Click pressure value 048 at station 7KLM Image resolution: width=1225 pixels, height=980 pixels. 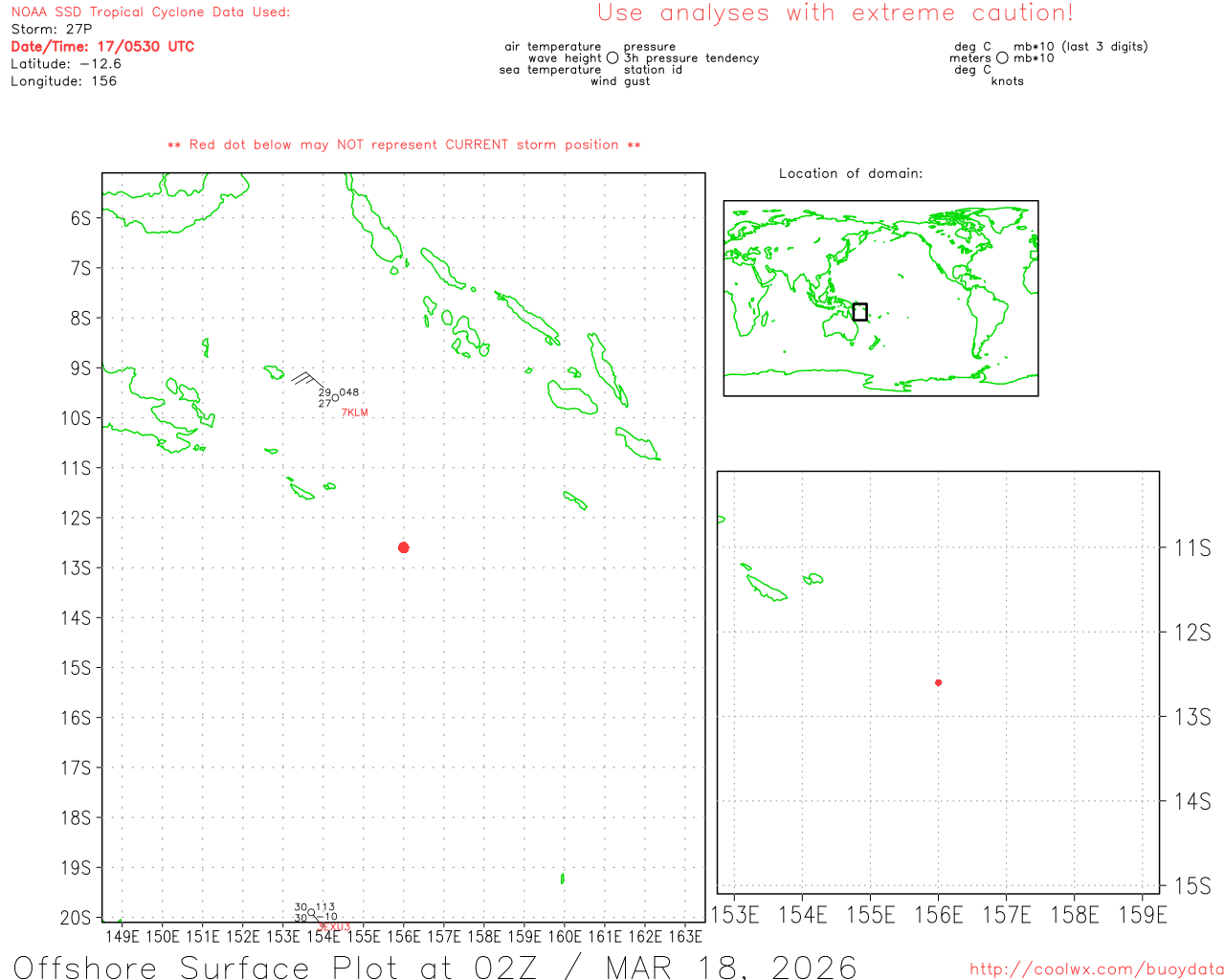(349, 392)
